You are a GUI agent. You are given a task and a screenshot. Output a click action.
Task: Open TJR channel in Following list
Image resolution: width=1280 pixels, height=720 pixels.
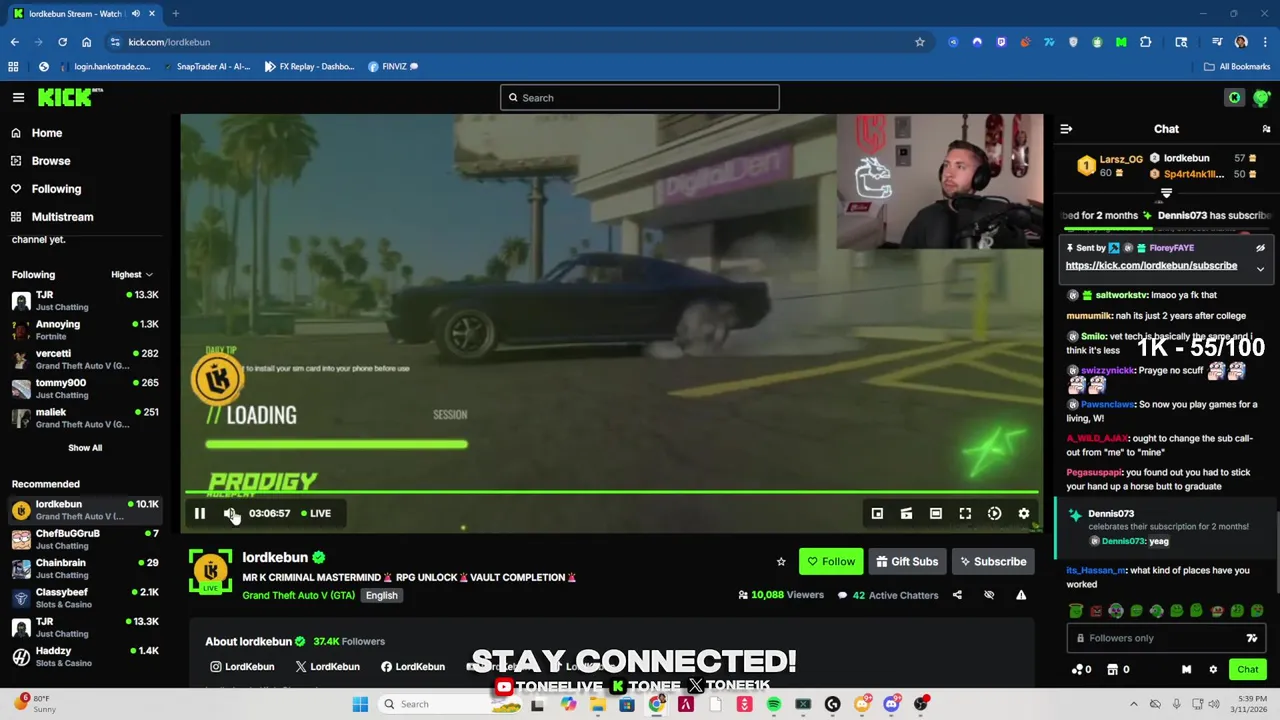pos(84,301)
